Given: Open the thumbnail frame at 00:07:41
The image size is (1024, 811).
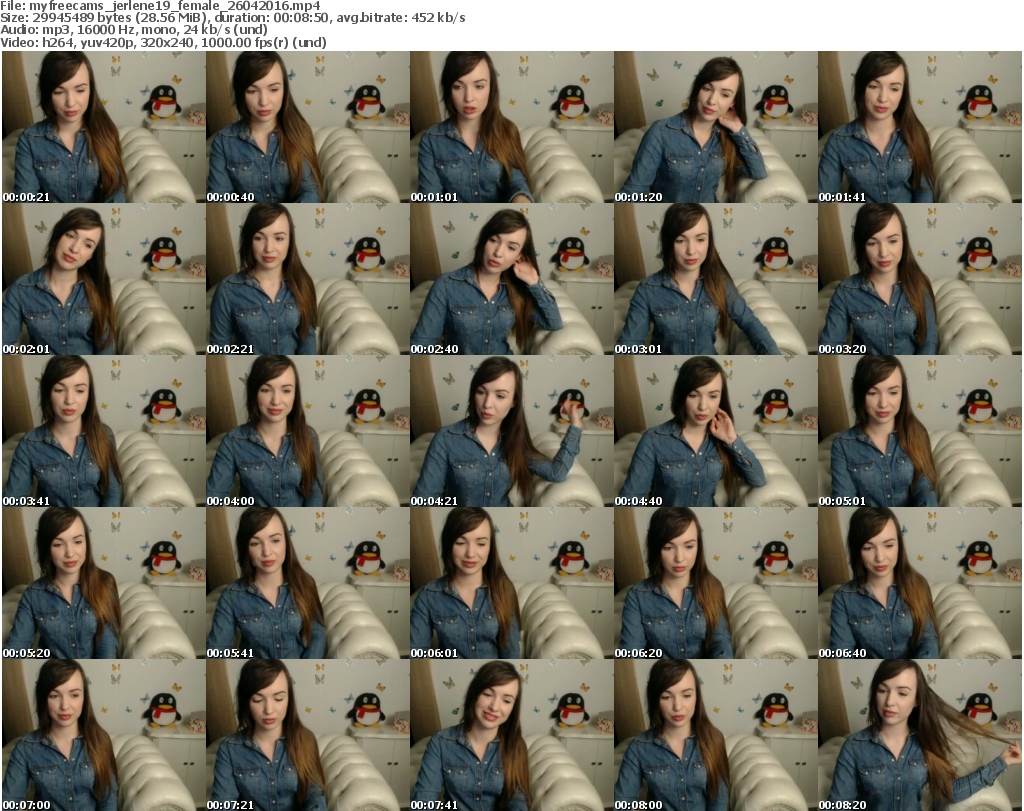Looking at the screenshot, I should tap(512, 735).
